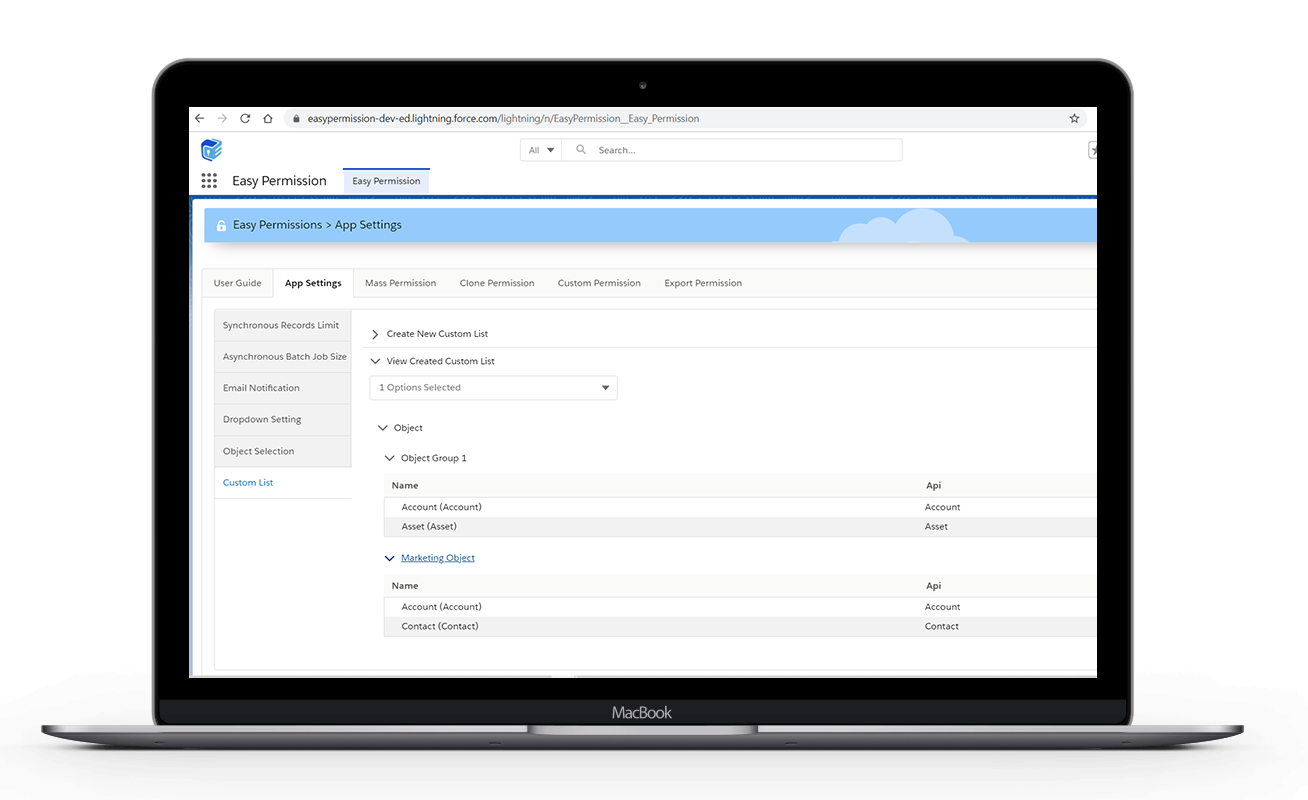Open Synchronous Records Limit setting
This screenshot has width=1308, height=800.
pyautogui.click(x=283, y=325)
